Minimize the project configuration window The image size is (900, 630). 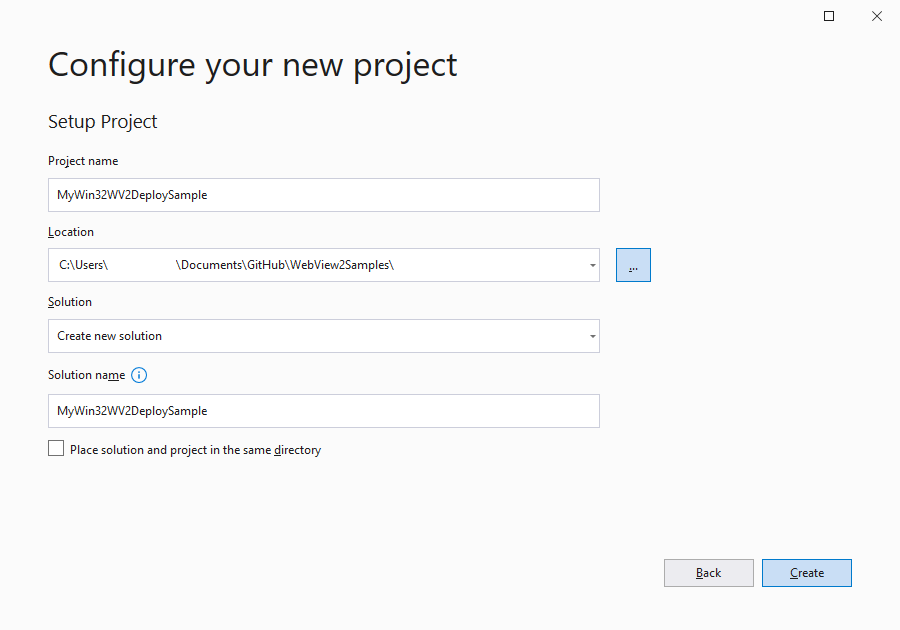click(828, 16)
